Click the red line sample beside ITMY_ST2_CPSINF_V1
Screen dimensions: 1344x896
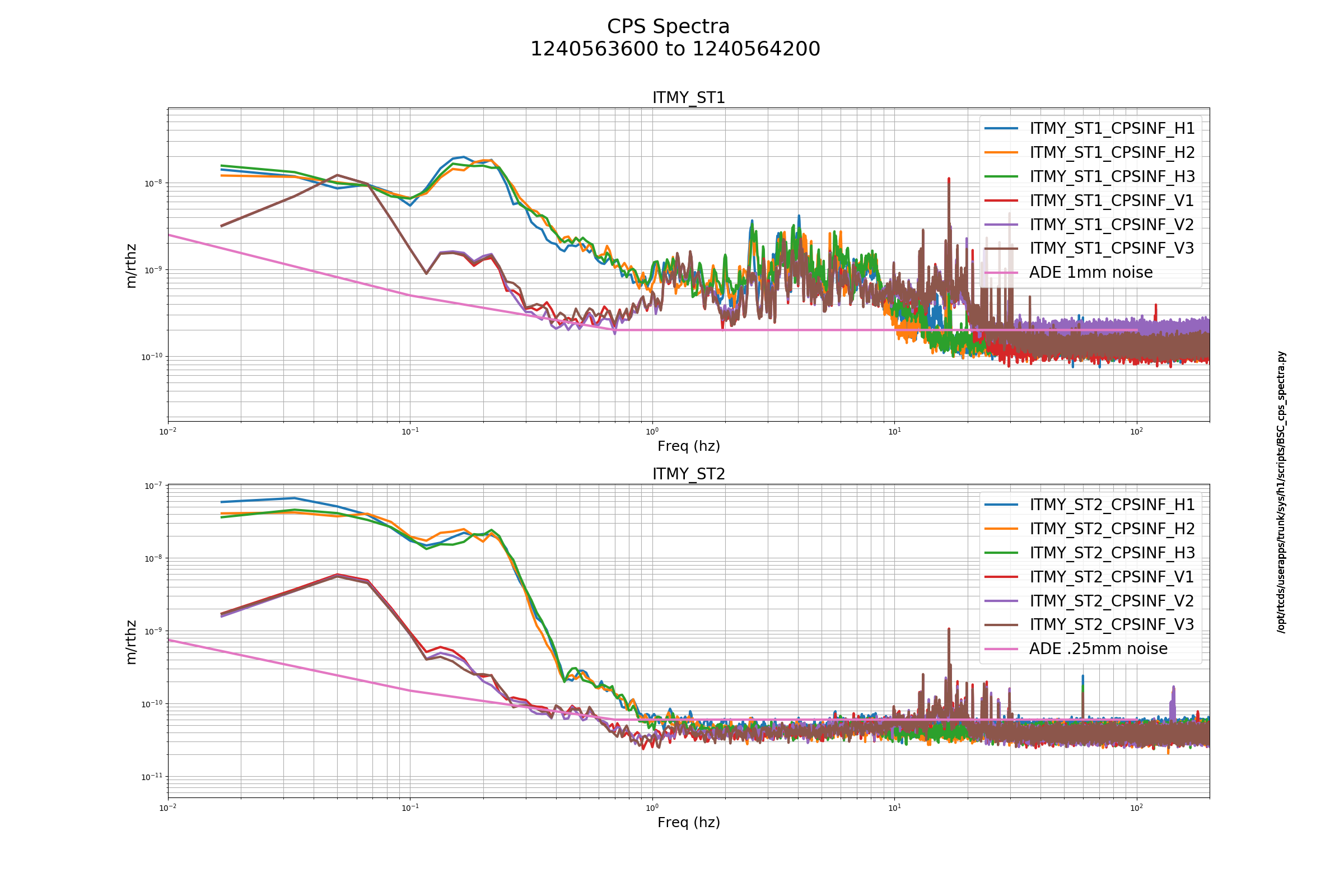click(x=1001, y=577)
